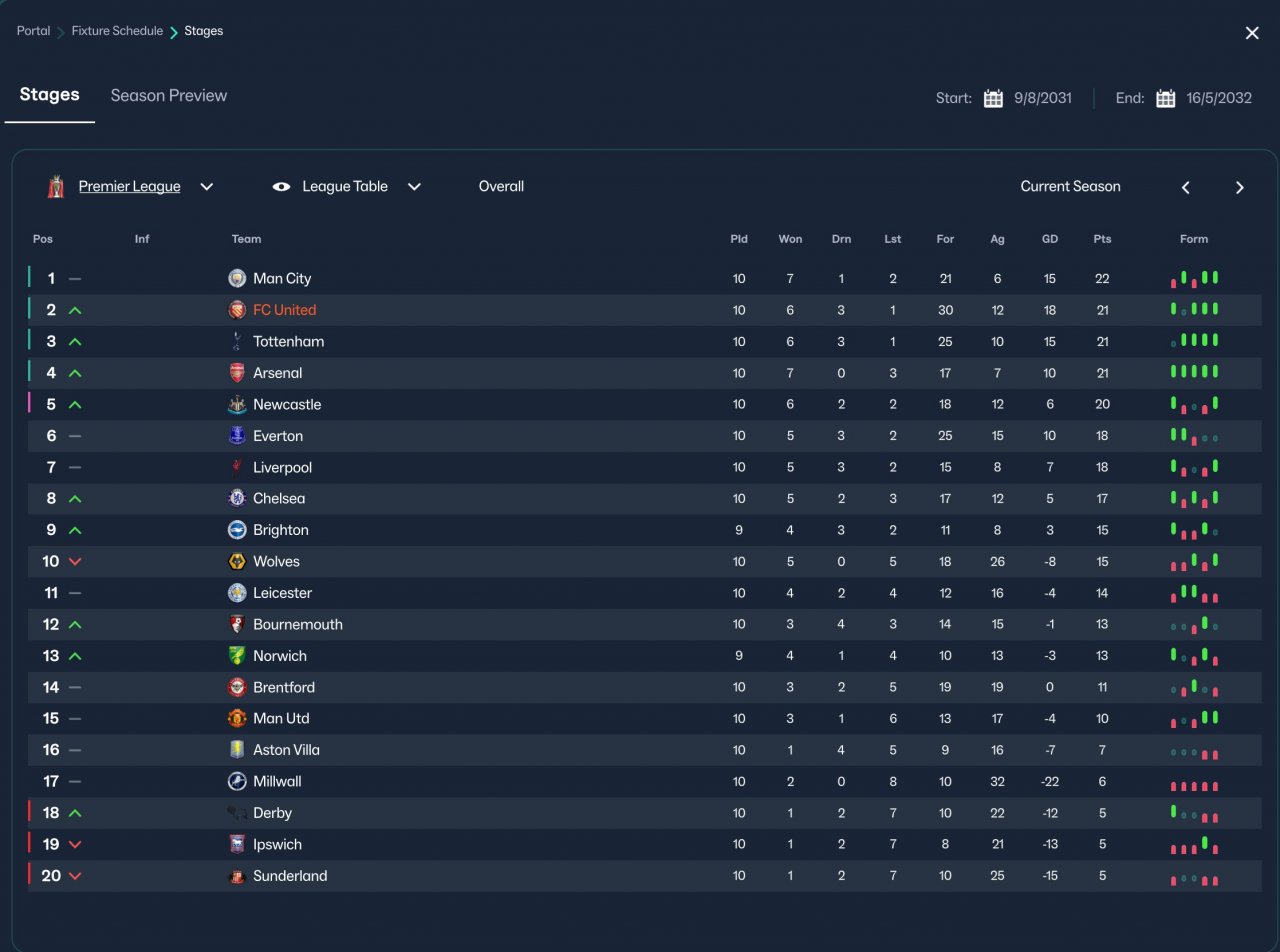This screenshot has width=1280, height=952.
Task: Switch to the Season Preview tab
Action: pyautogui.click(x=169, y=96)
